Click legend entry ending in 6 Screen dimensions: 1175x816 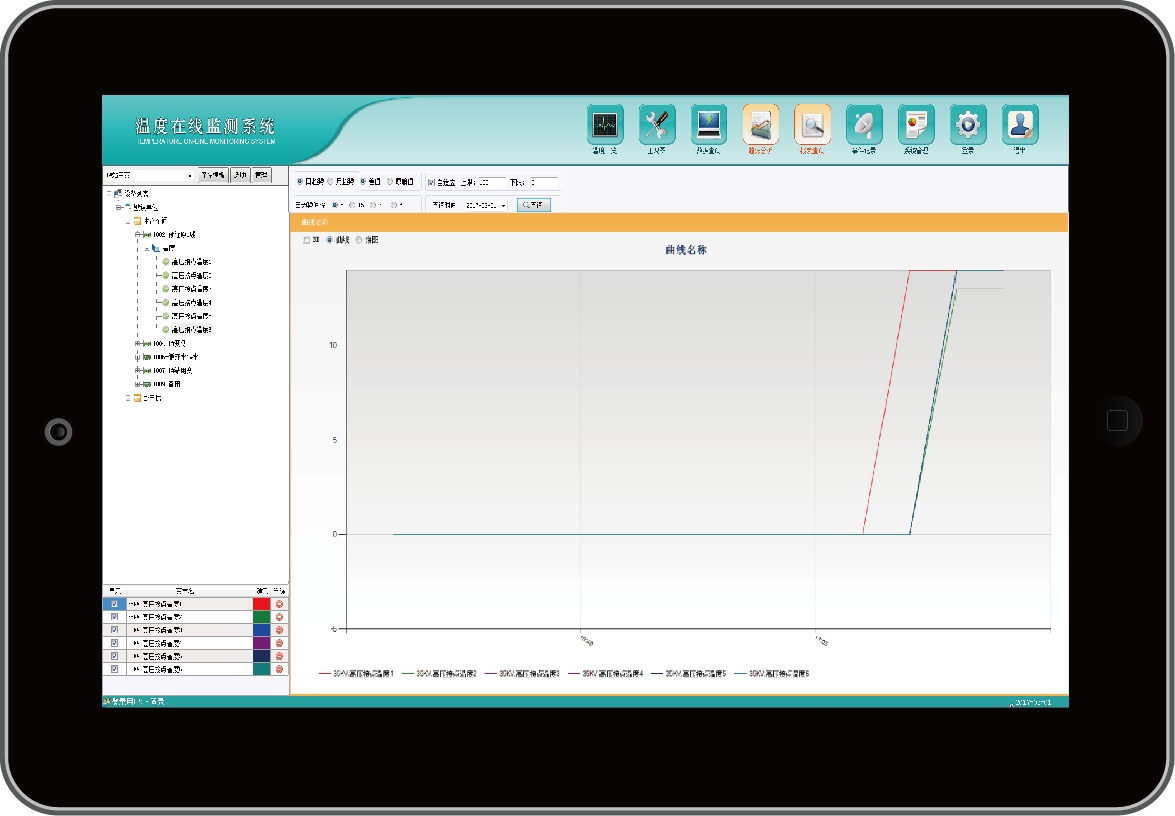pyautogui.click(x=772, y=674)
